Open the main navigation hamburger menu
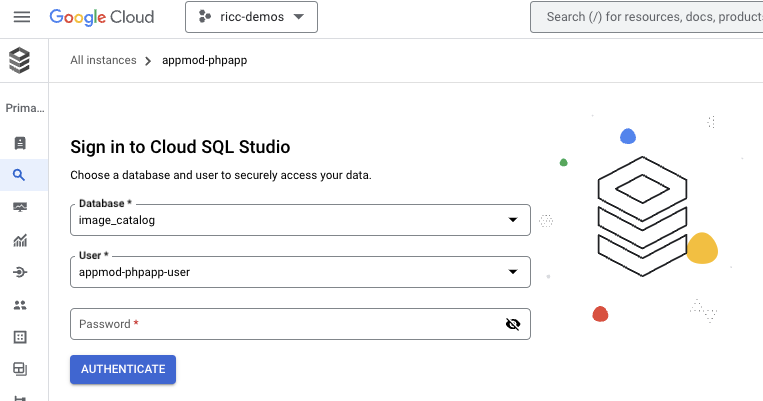This screenshot has width=763, height=401. (x=21, y=17)
